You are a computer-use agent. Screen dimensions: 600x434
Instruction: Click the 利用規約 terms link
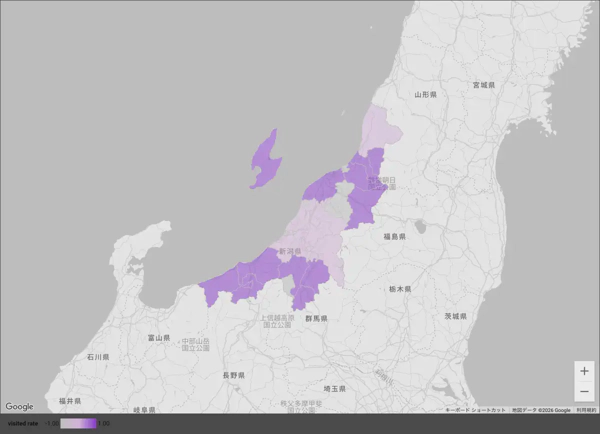[586, 410]
